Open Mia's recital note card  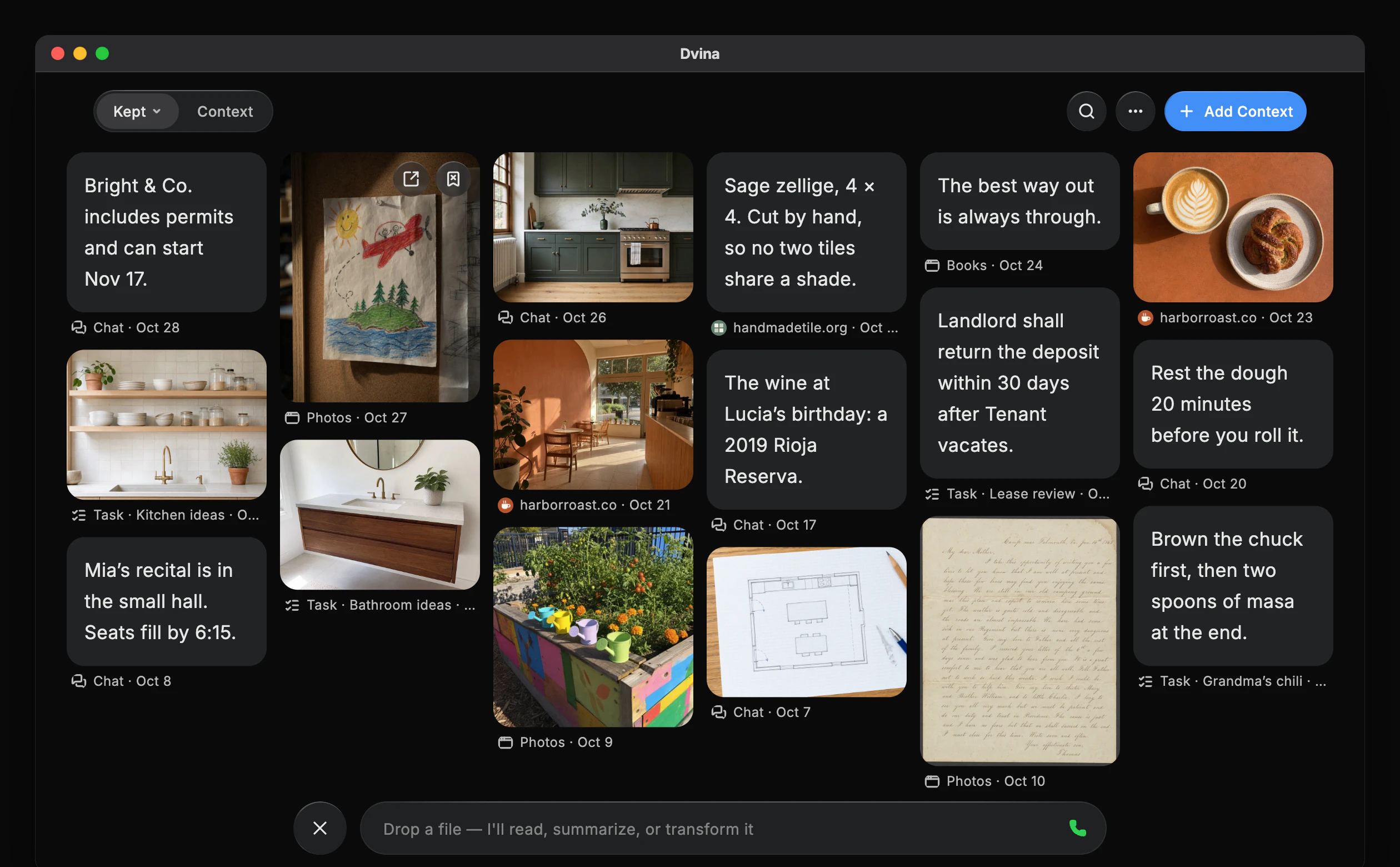[166, 601]
